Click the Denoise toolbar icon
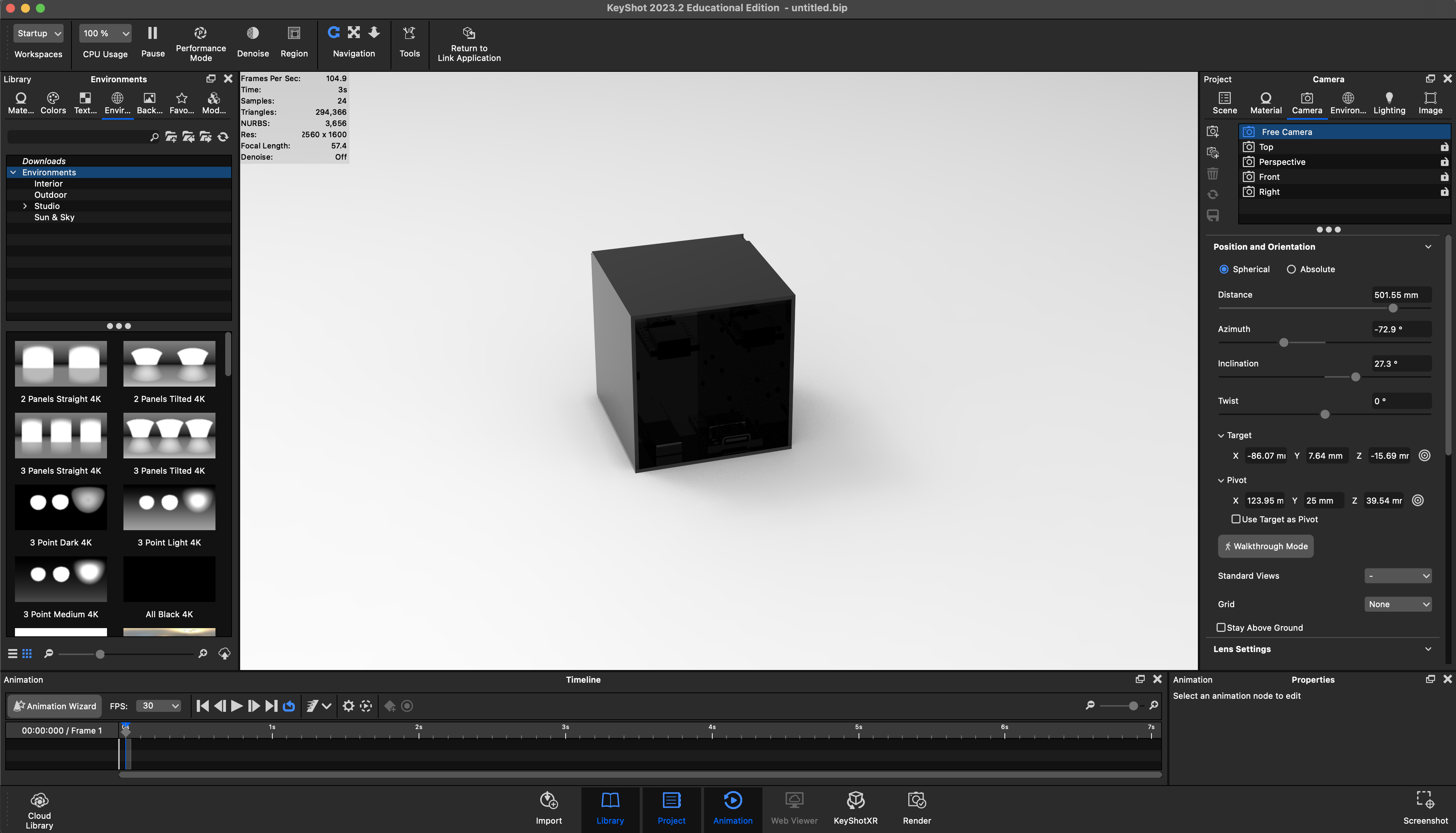Screen dimensions: 1456x833 (253, 34)
